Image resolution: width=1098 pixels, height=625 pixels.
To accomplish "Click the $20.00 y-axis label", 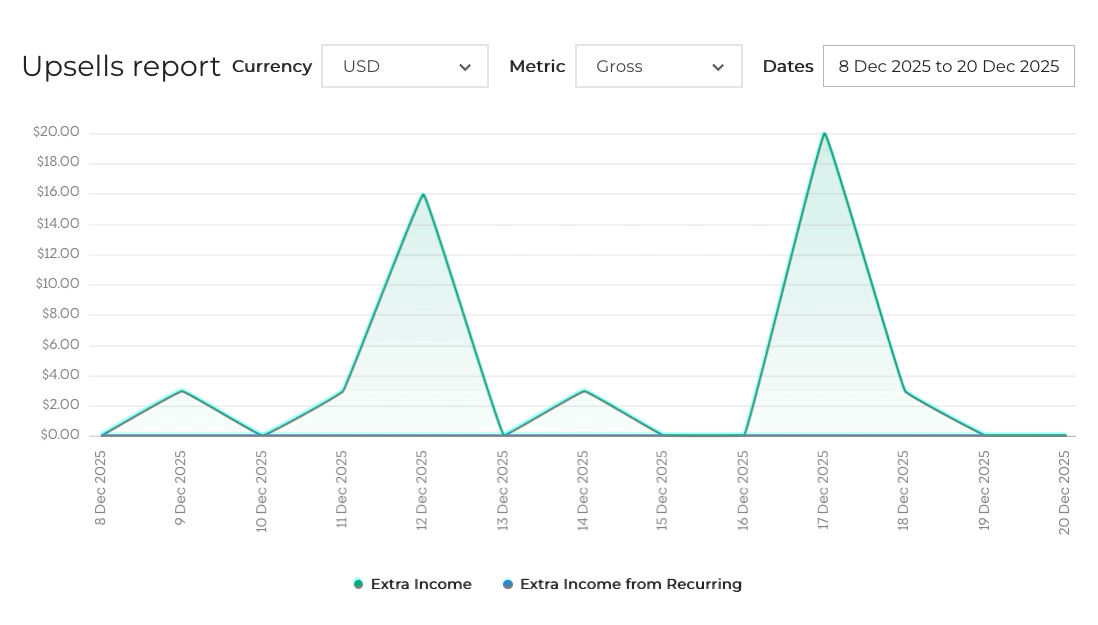I will click(x=56, y=132).
